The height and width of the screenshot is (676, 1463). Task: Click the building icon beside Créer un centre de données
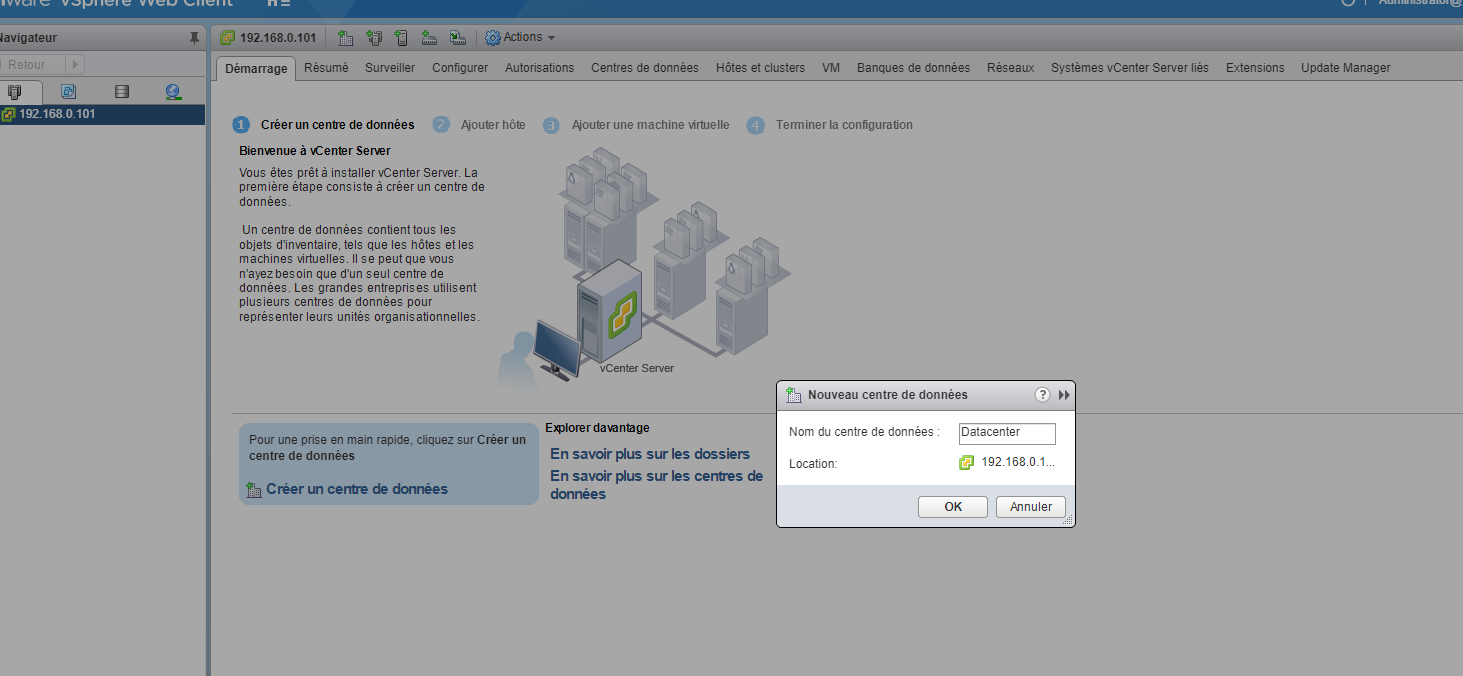point(254,490)
